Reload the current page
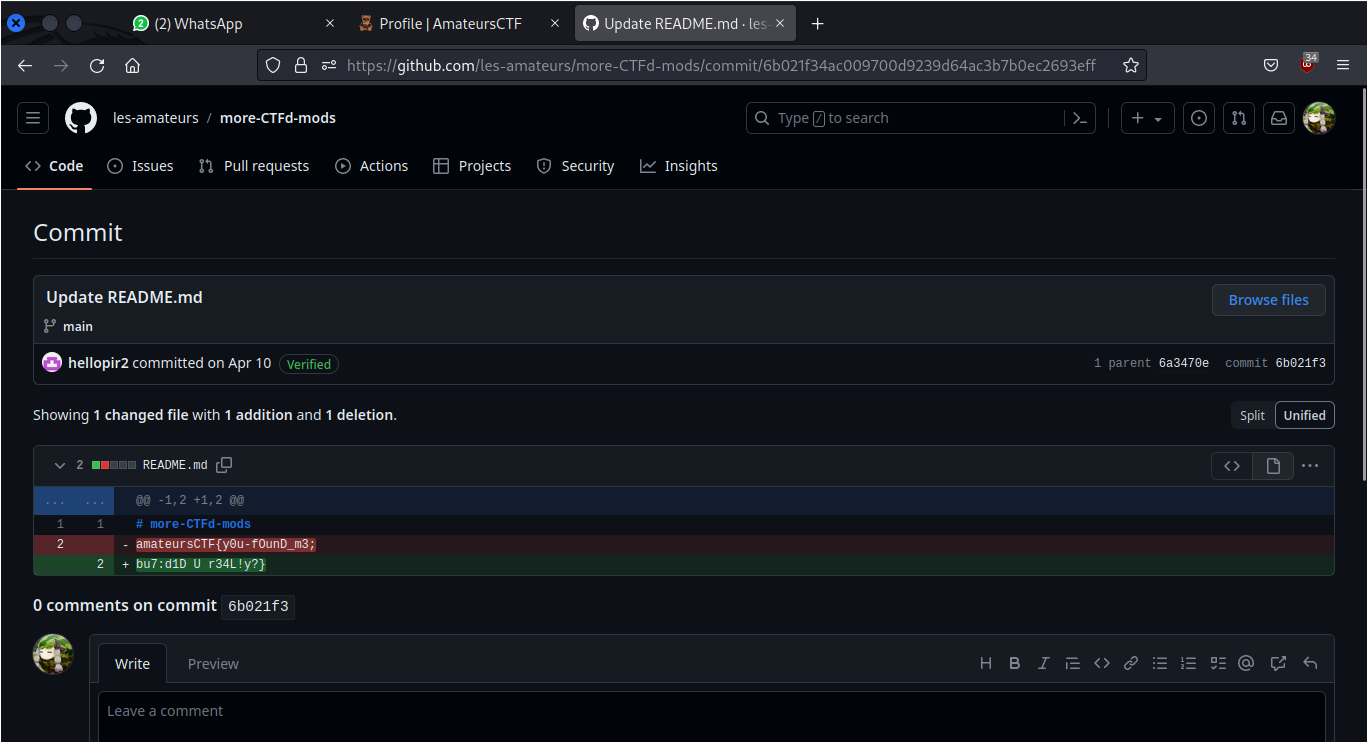Screen dimensions: 1368x743 click(x=97, y=65)
